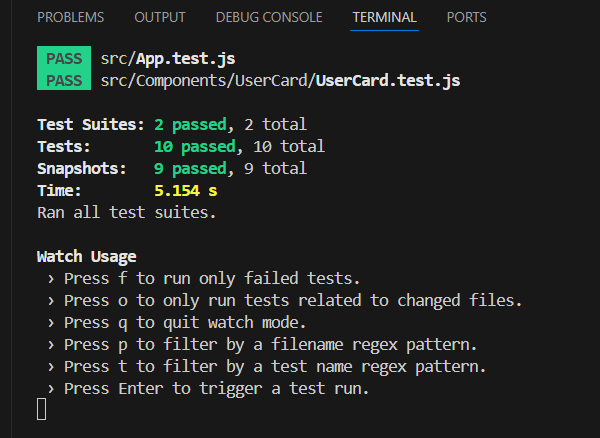This screenshot has height=438, width=600.
Task: Click the 5.154 s time value
Action: (x=185, y=190)
